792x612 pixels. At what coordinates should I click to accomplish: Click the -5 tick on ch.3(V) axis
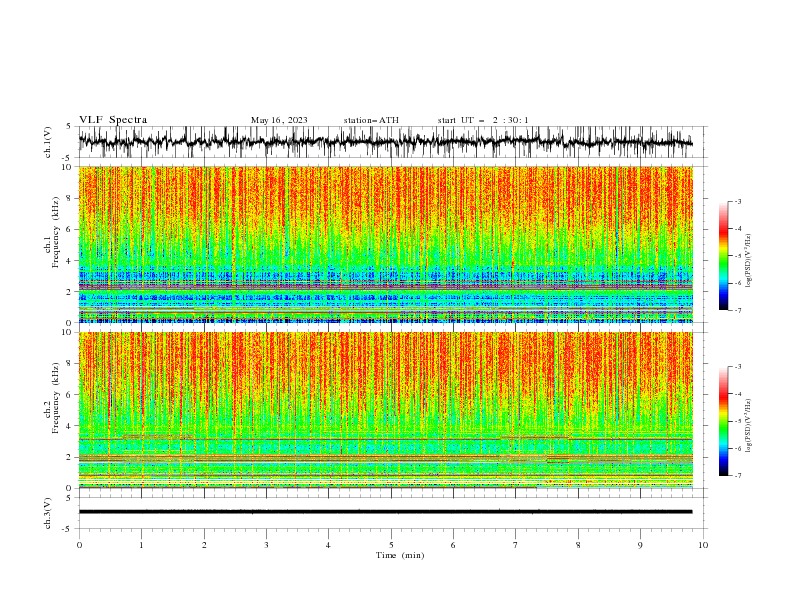click(x=68, y=529)
